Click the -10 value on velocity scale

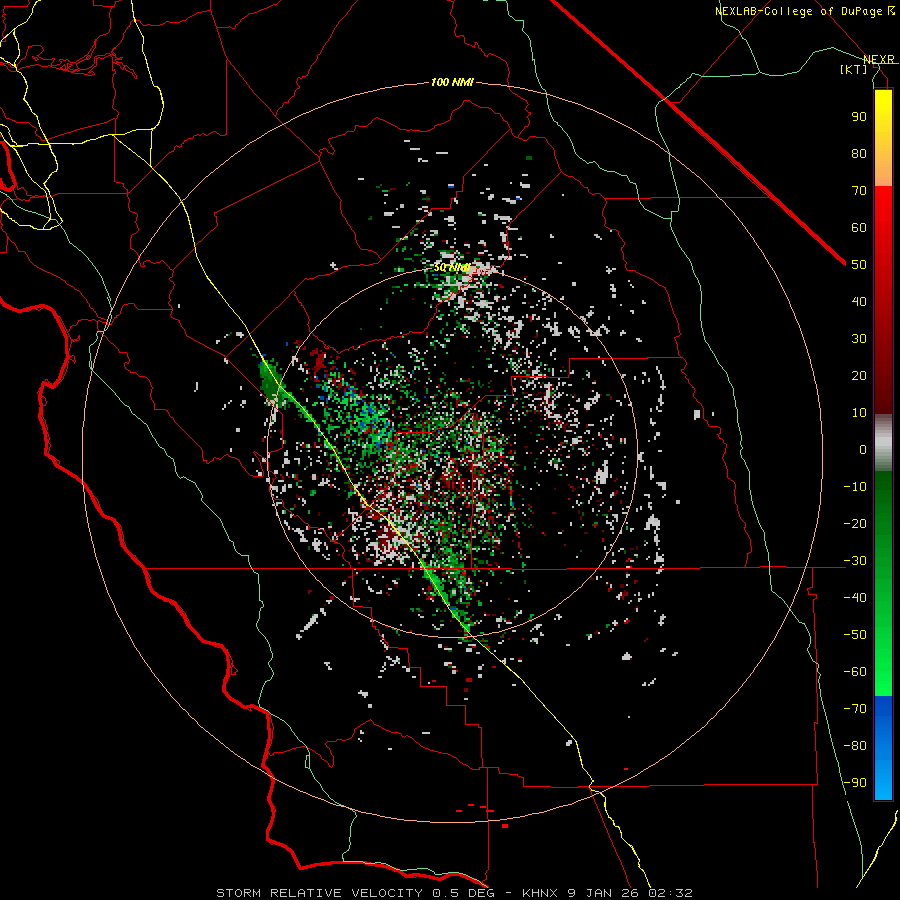pyautogui.click(x=855, y=487)
